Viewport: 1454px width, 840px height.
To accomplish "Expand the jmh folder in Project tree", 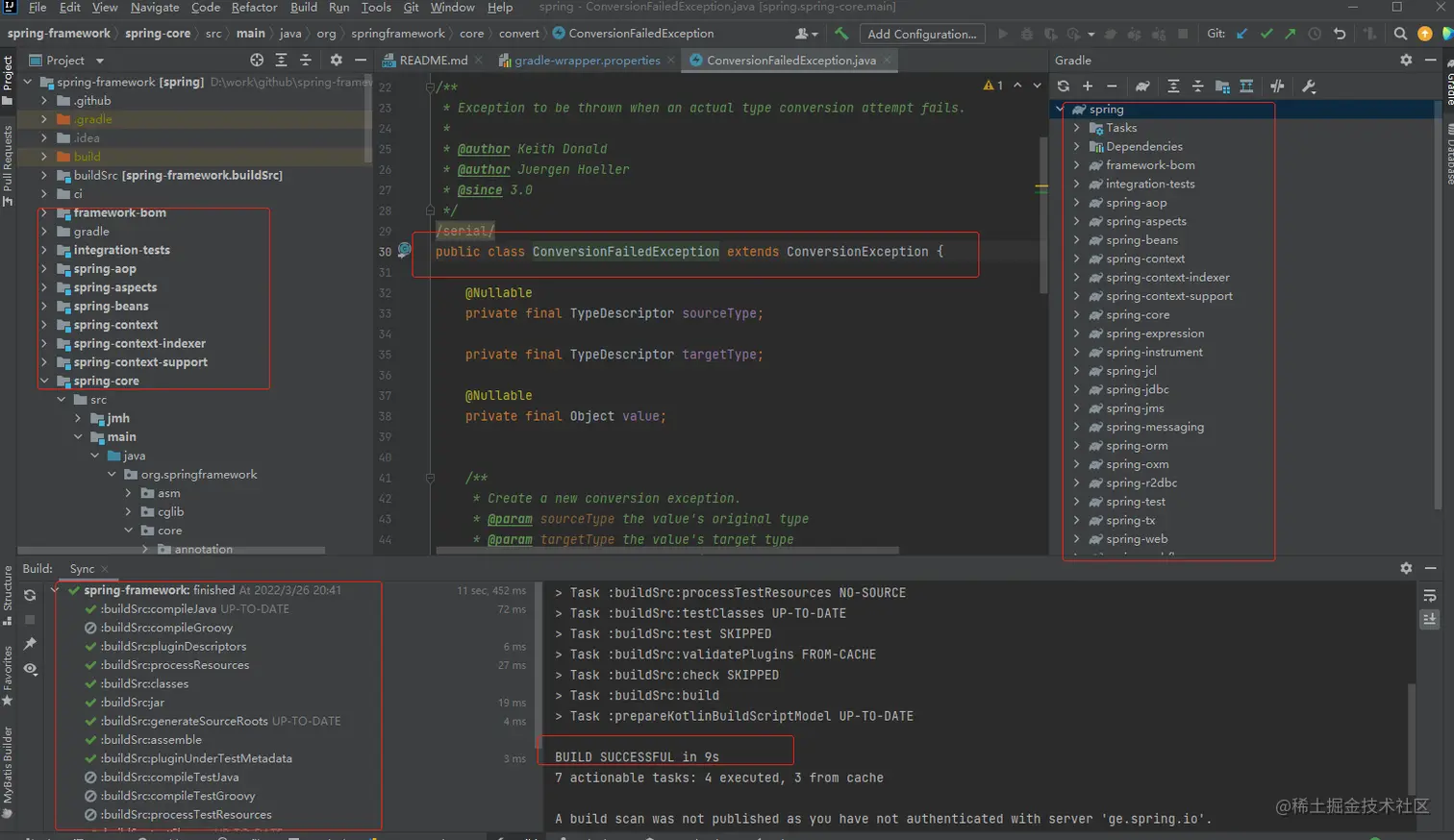I will coord(78,418).
